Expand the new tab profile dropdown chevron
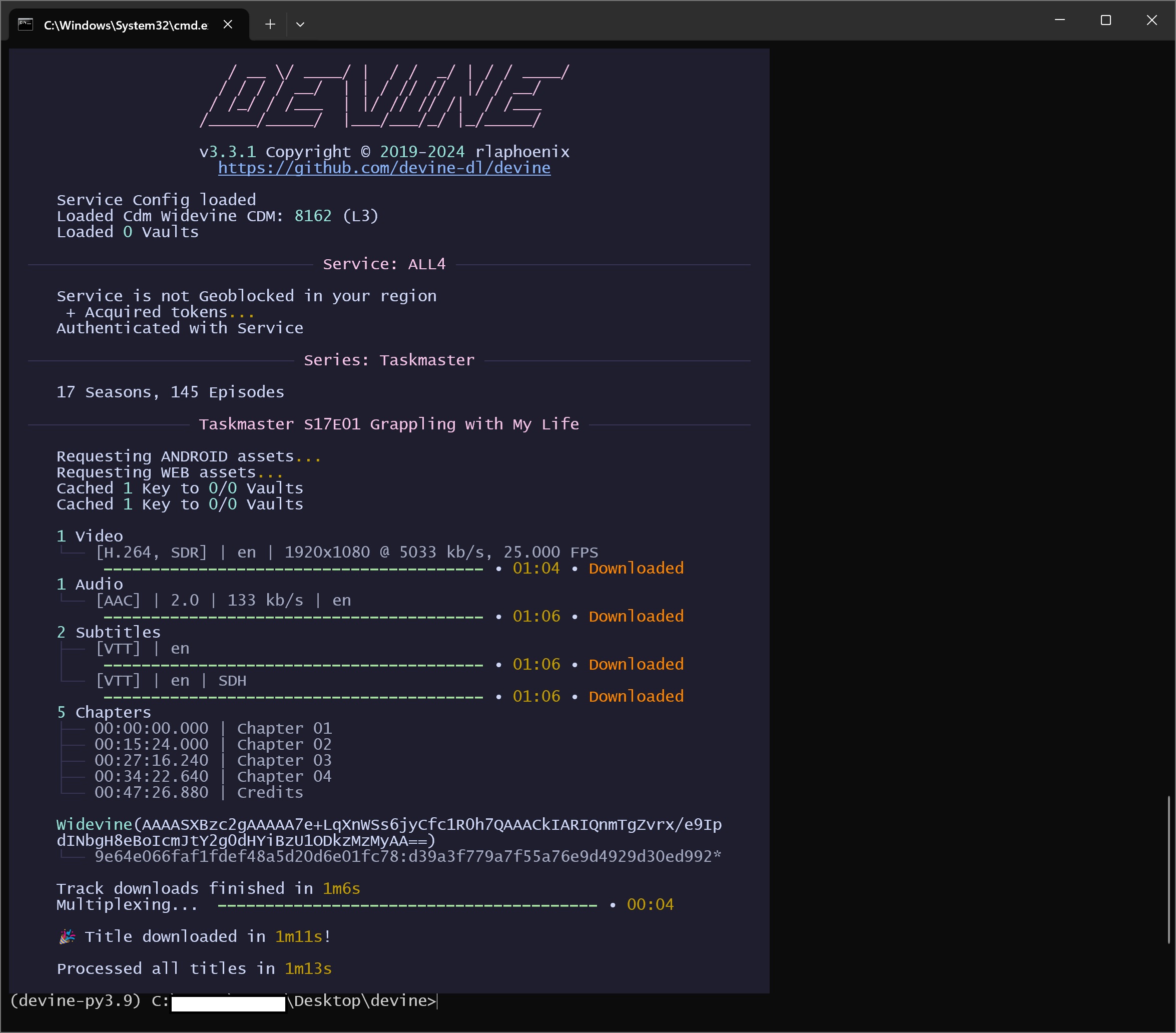Image resolution: width=1176 pixels, height=1033 pixels. tap(300, 24)
